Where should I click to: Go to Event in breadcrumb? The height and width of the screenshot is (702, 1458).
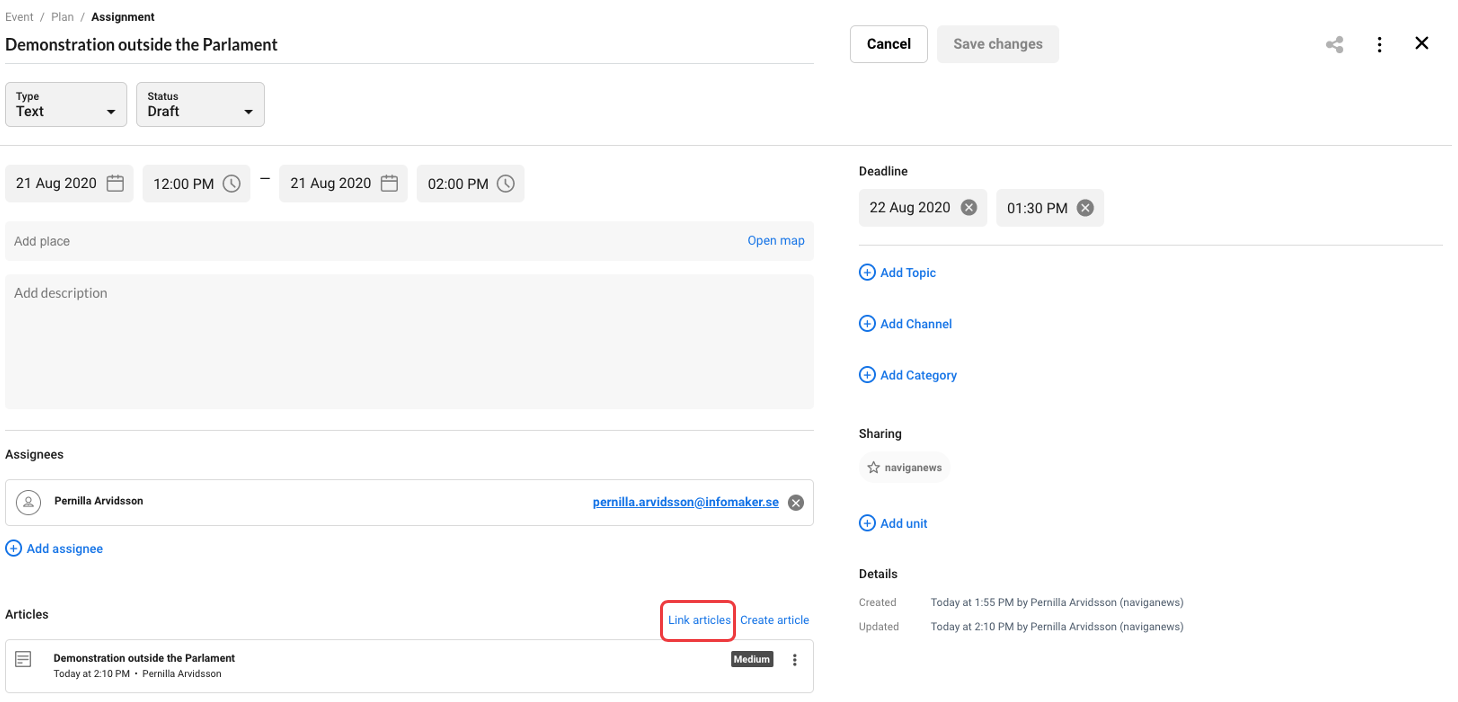[x=19, y=17]
